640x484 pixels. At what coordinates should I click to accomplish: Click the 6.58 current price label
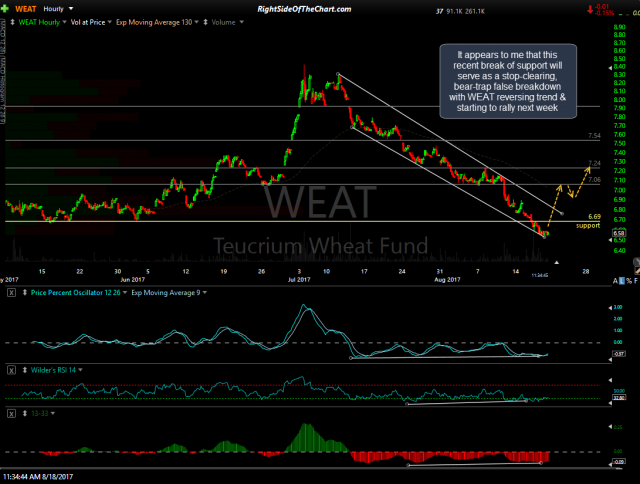coord(619,233)
